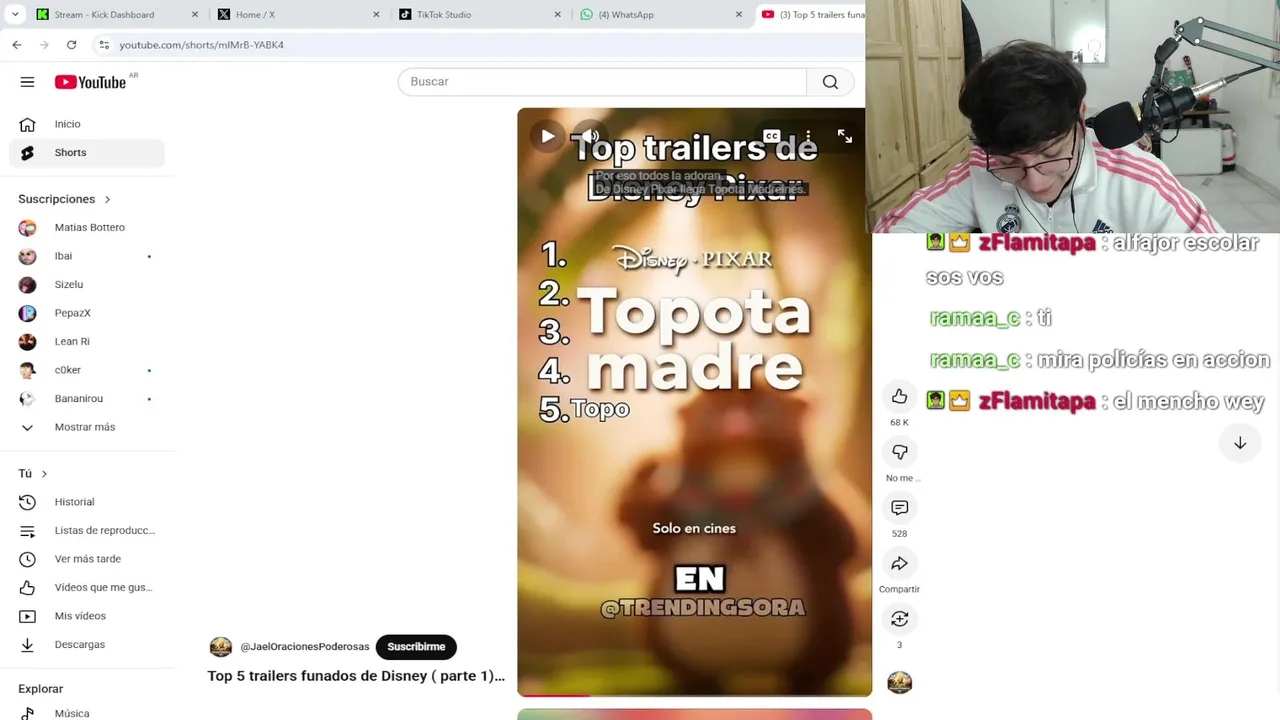1280x720 pixels.
Task: Close the TikTok Studio tab
Action: pyautogui.click(x=558, y=15)
